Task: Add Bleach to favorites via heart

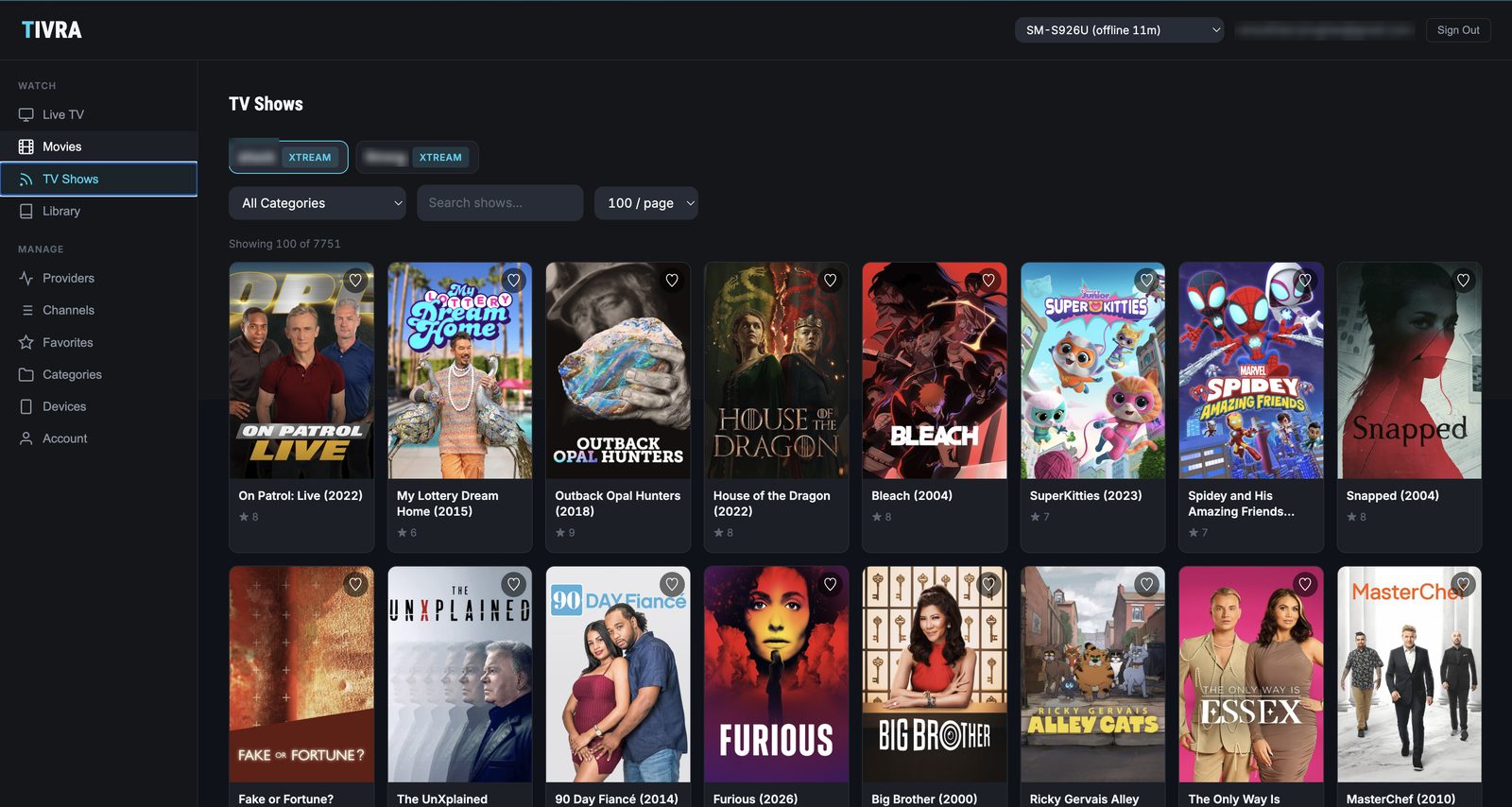Action: tap(988, 280)
